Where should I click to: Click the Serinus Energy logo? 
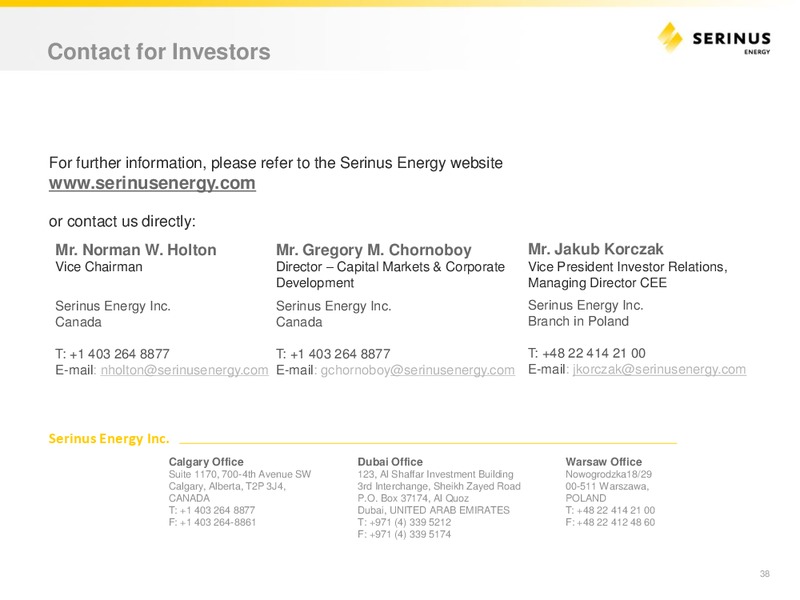[x=714, y=38]
